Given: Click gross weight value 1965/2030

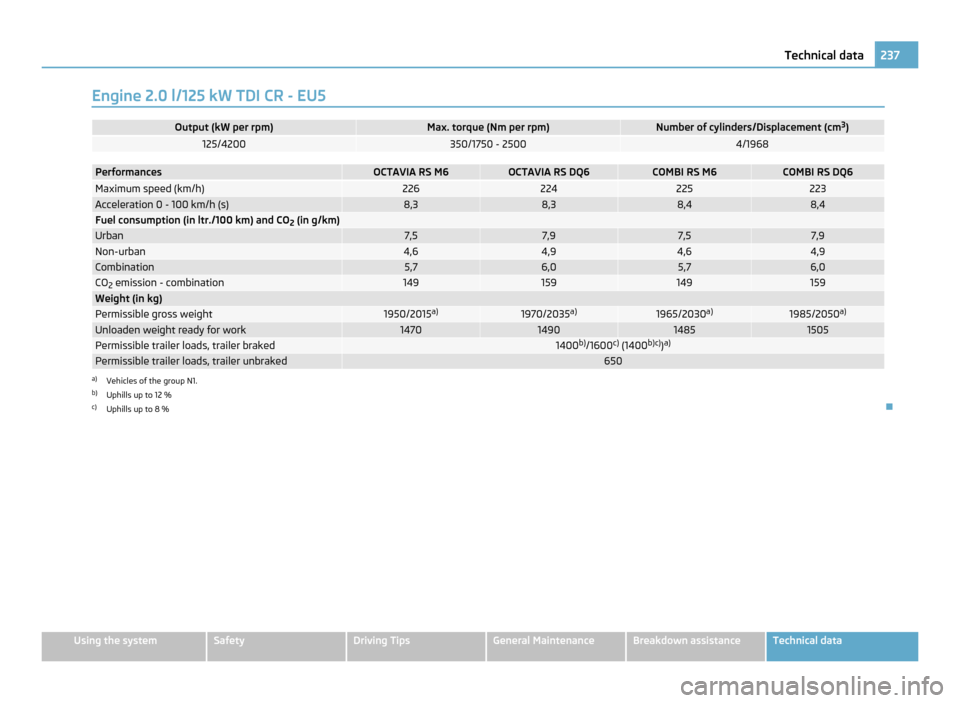Looking at the screenshot, I should pyautogui.click(x=684, y=314).
